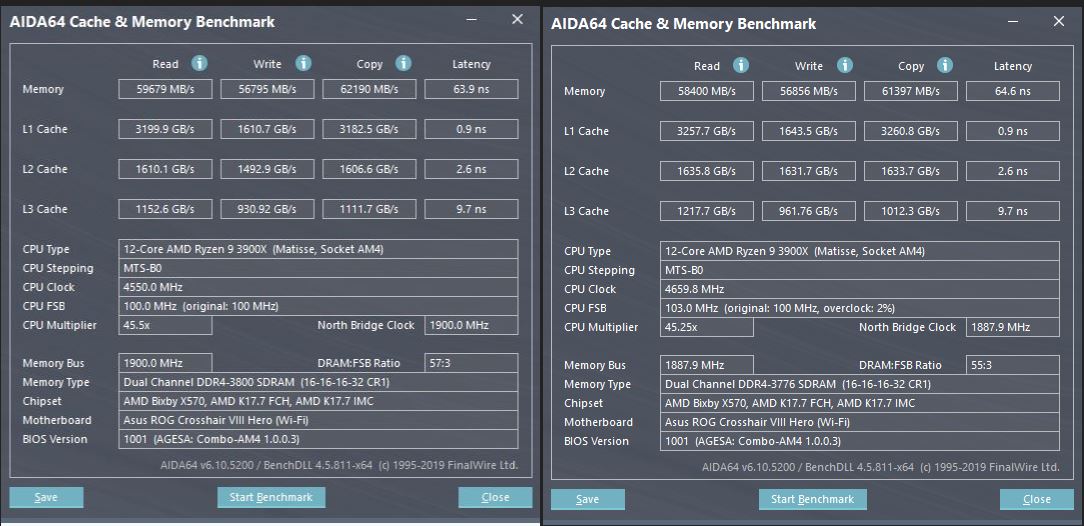Click the Copy info icon in left window
Screen dimensions: 1084x526
coord(403,63)
